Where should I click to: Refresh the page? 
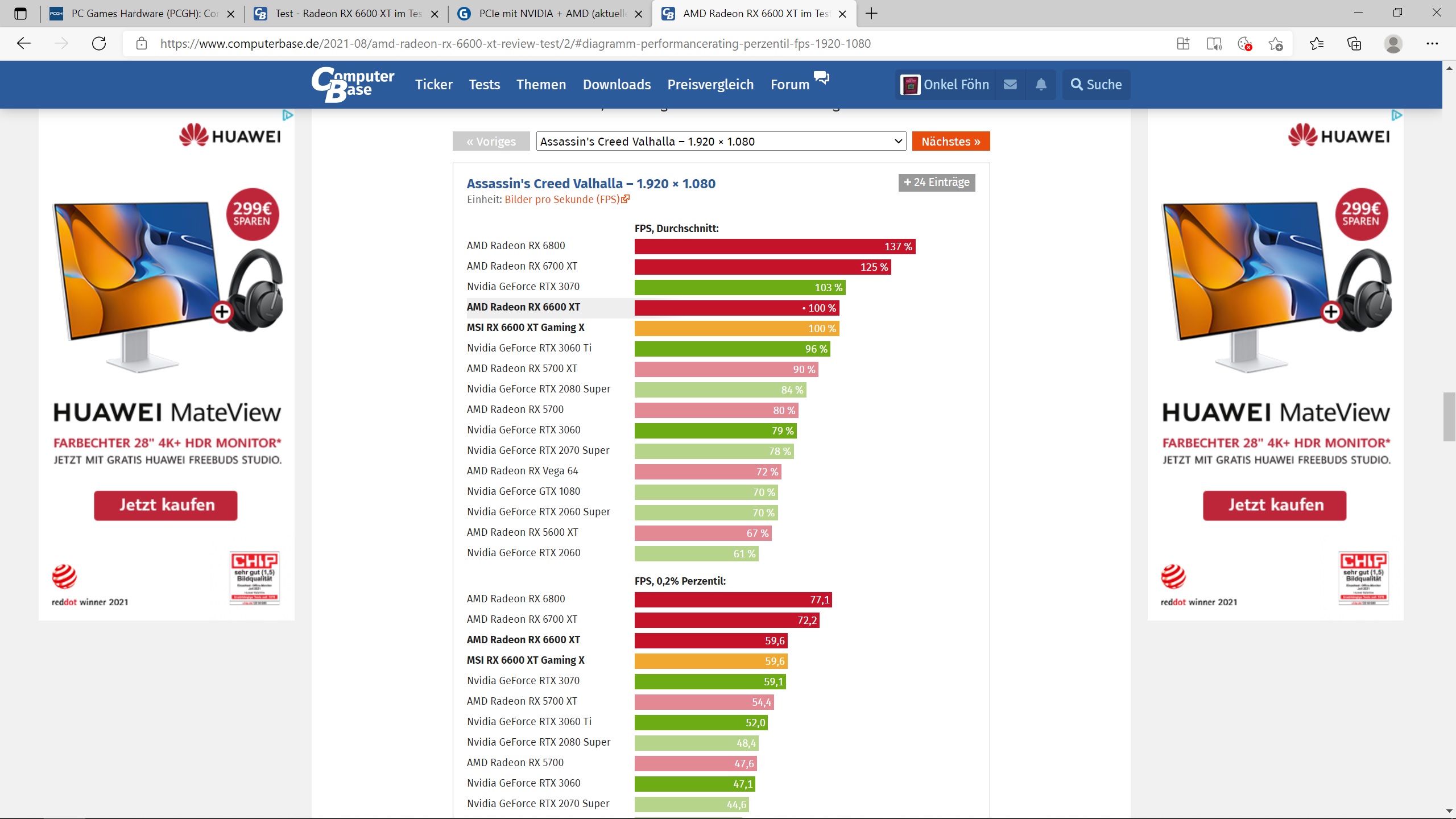[99, 44]
